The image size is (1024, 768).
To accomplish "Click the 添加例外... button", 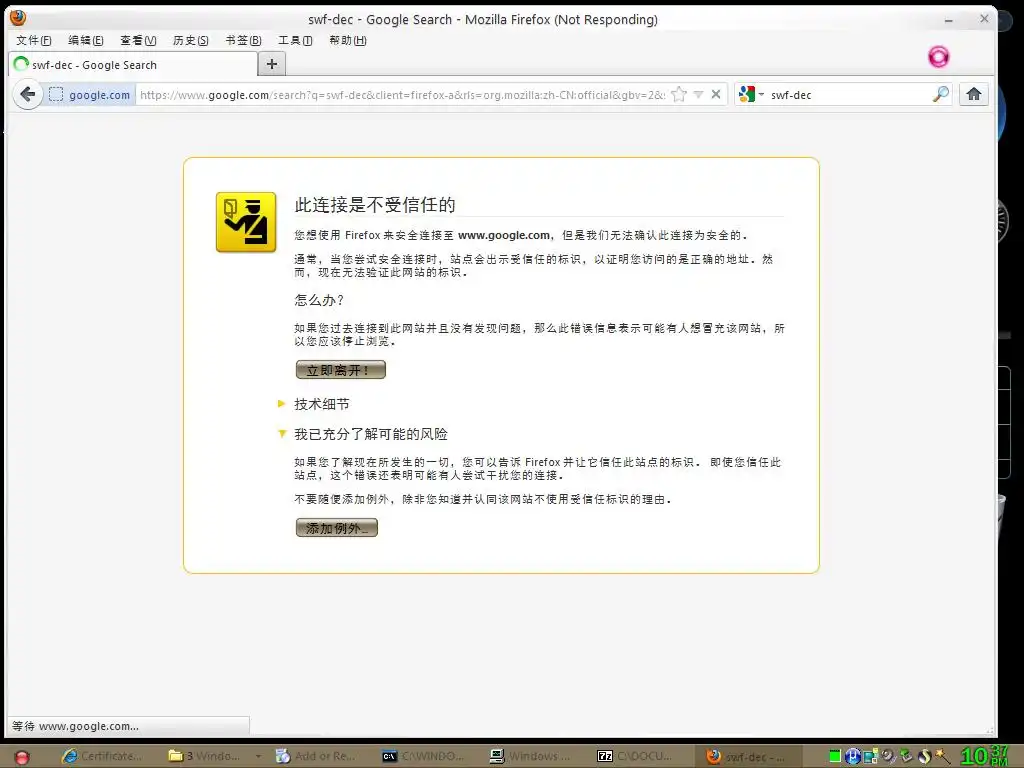I will coord(336,528).
